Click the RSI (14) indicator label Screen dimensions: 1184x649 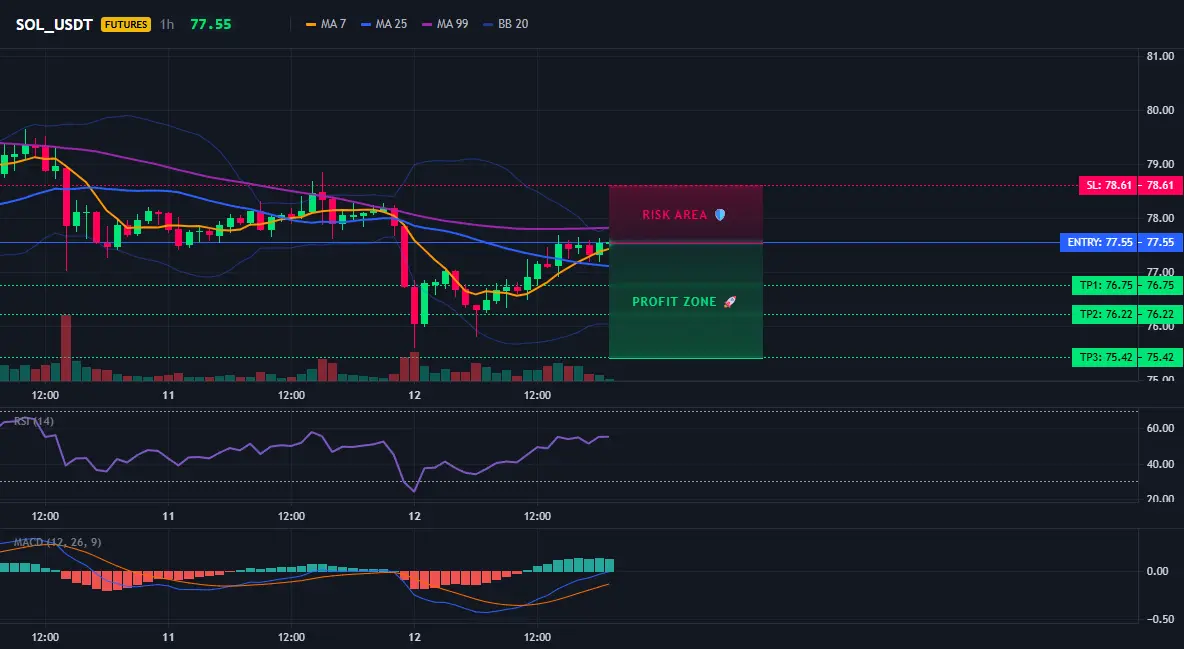pos(34,421)
